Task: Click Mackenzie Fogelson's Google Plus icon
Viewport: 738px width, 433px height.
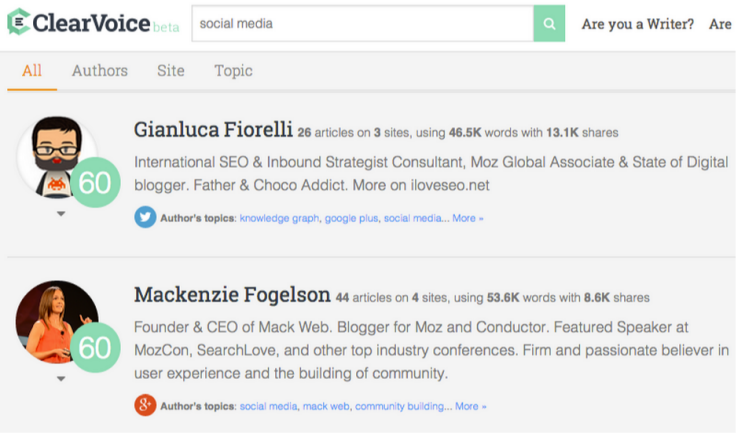Action: click(x=145, y=405)
